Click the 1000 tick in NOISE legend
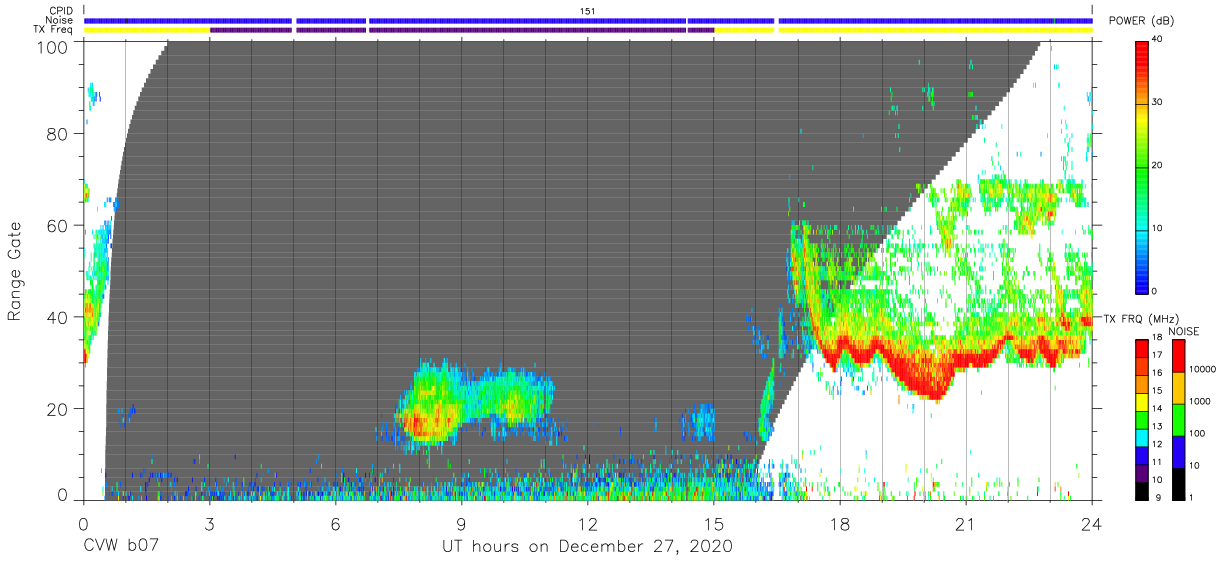Screen dimensions: 1228x567 1198,402
